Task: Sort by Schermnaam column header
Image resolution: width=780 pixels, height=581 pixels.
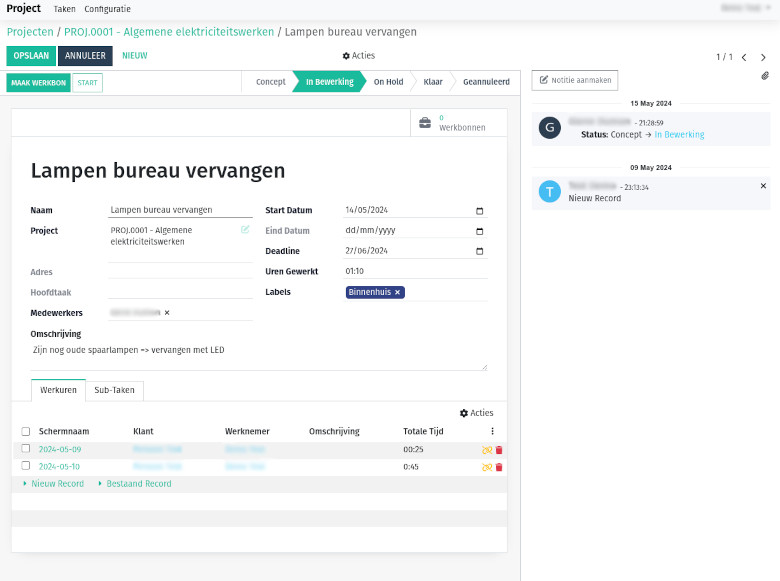Action: 64,431
